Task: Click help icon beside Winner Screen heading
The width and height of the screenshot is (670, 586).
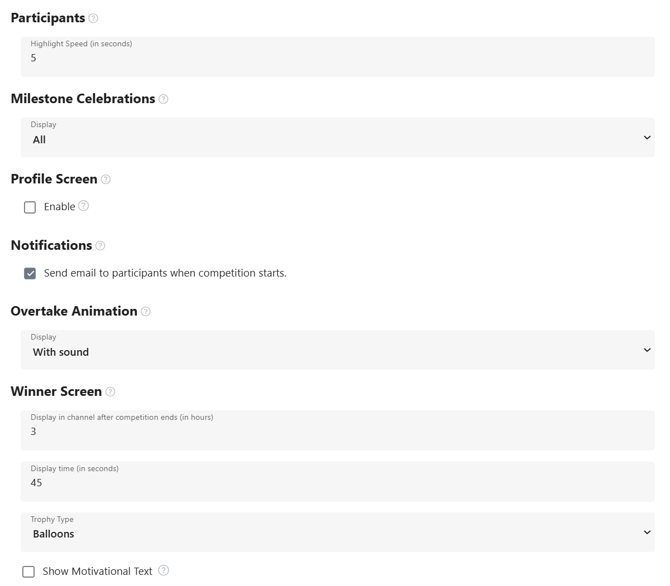Action: 110,392
